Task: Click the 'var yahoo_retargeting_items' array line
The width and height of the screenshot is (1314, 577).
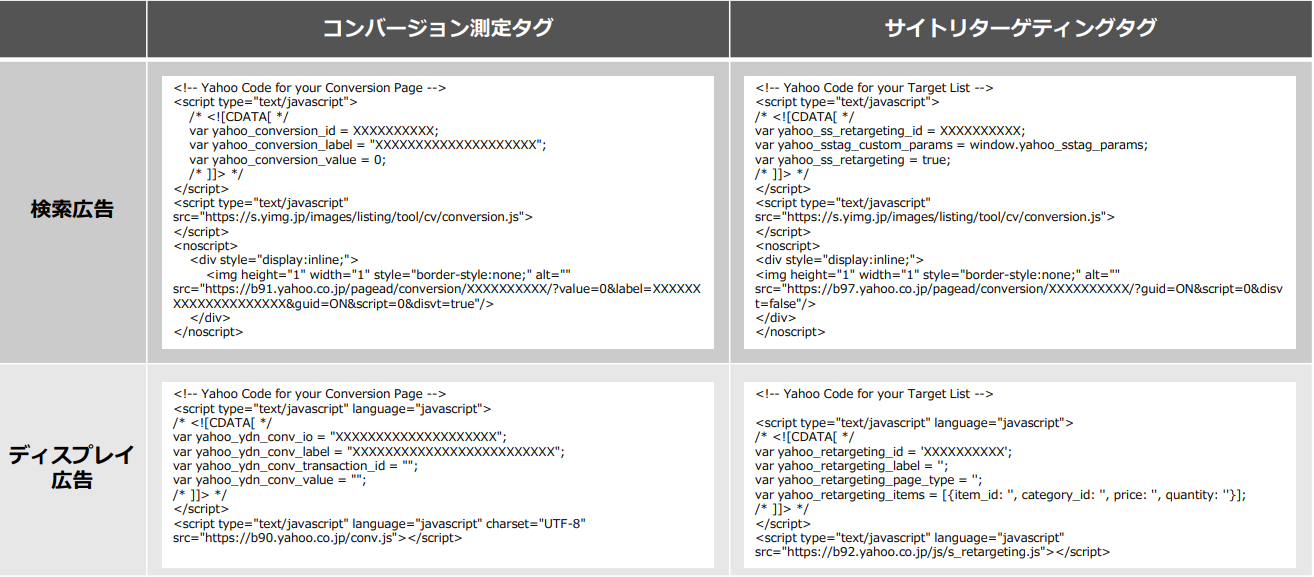Action: click(x=1001, y=495)
